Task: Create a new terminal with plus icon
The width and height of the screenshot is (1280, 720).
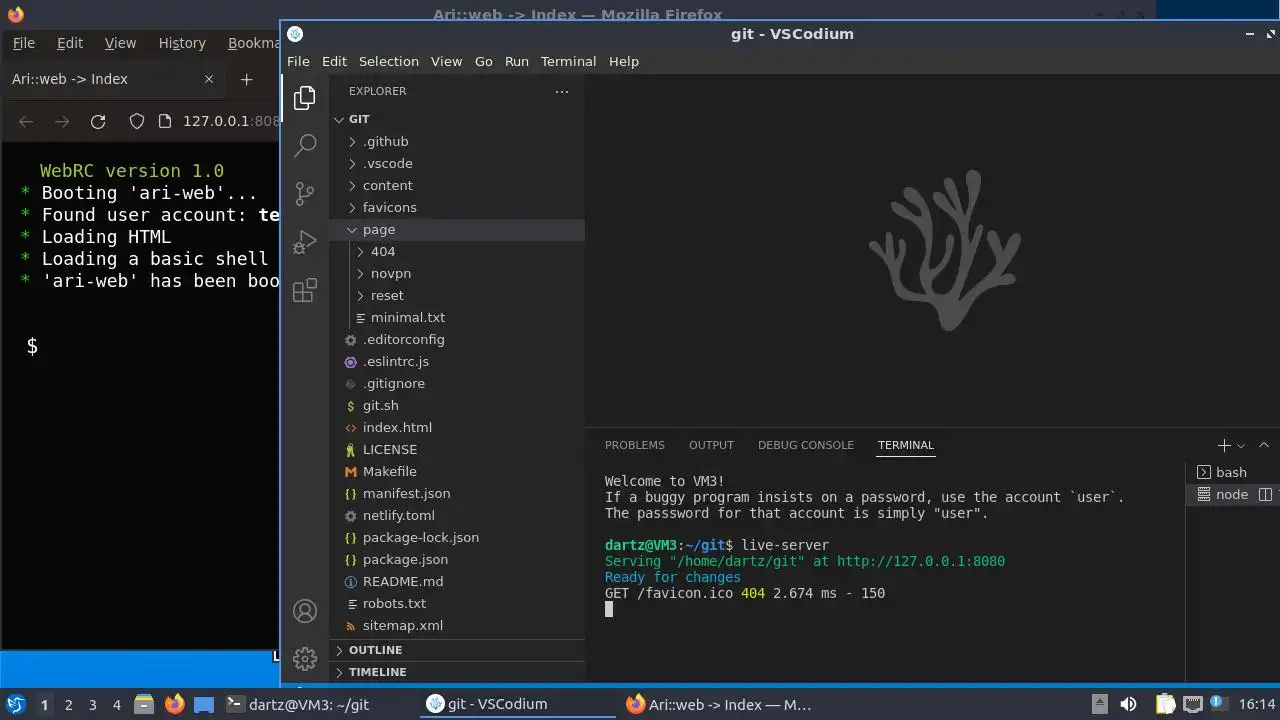Action: [x=1224, y=445]
